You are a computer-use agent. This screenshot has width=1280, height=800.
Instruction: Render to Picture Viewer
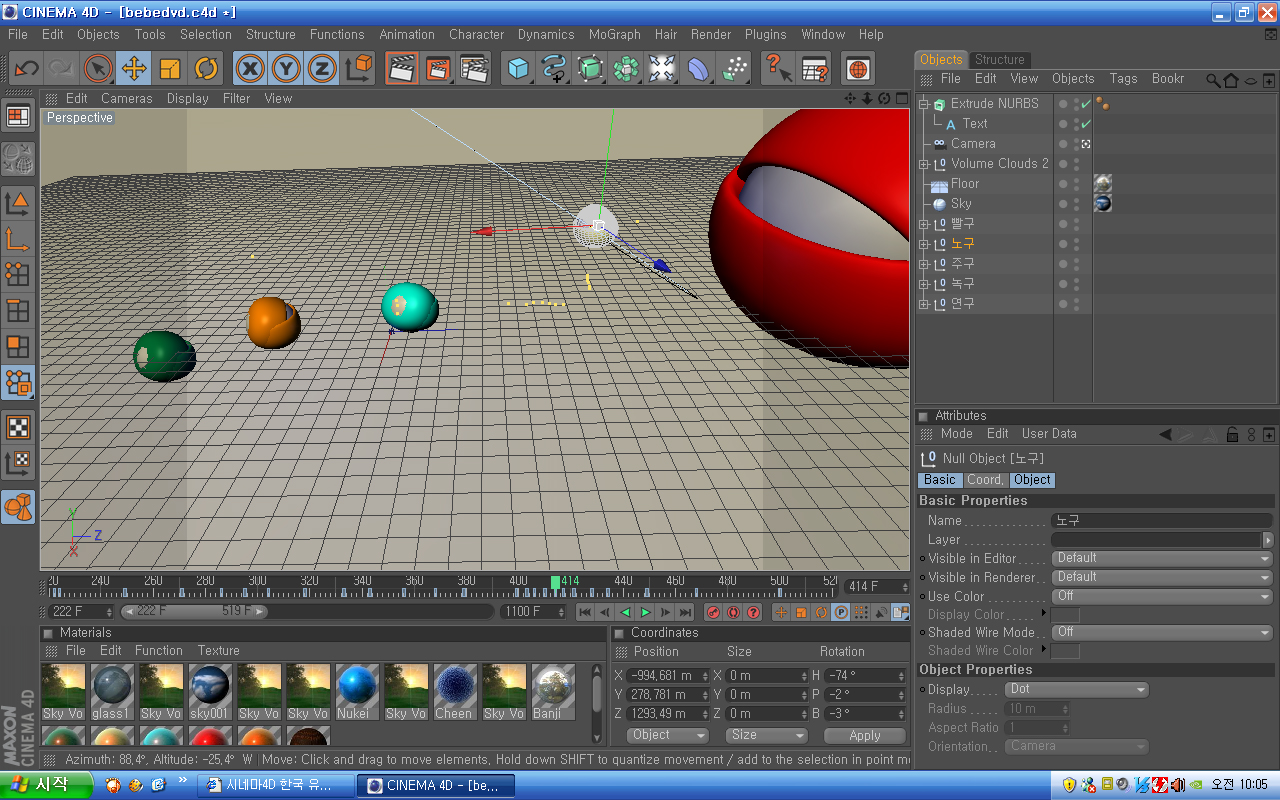438,68
